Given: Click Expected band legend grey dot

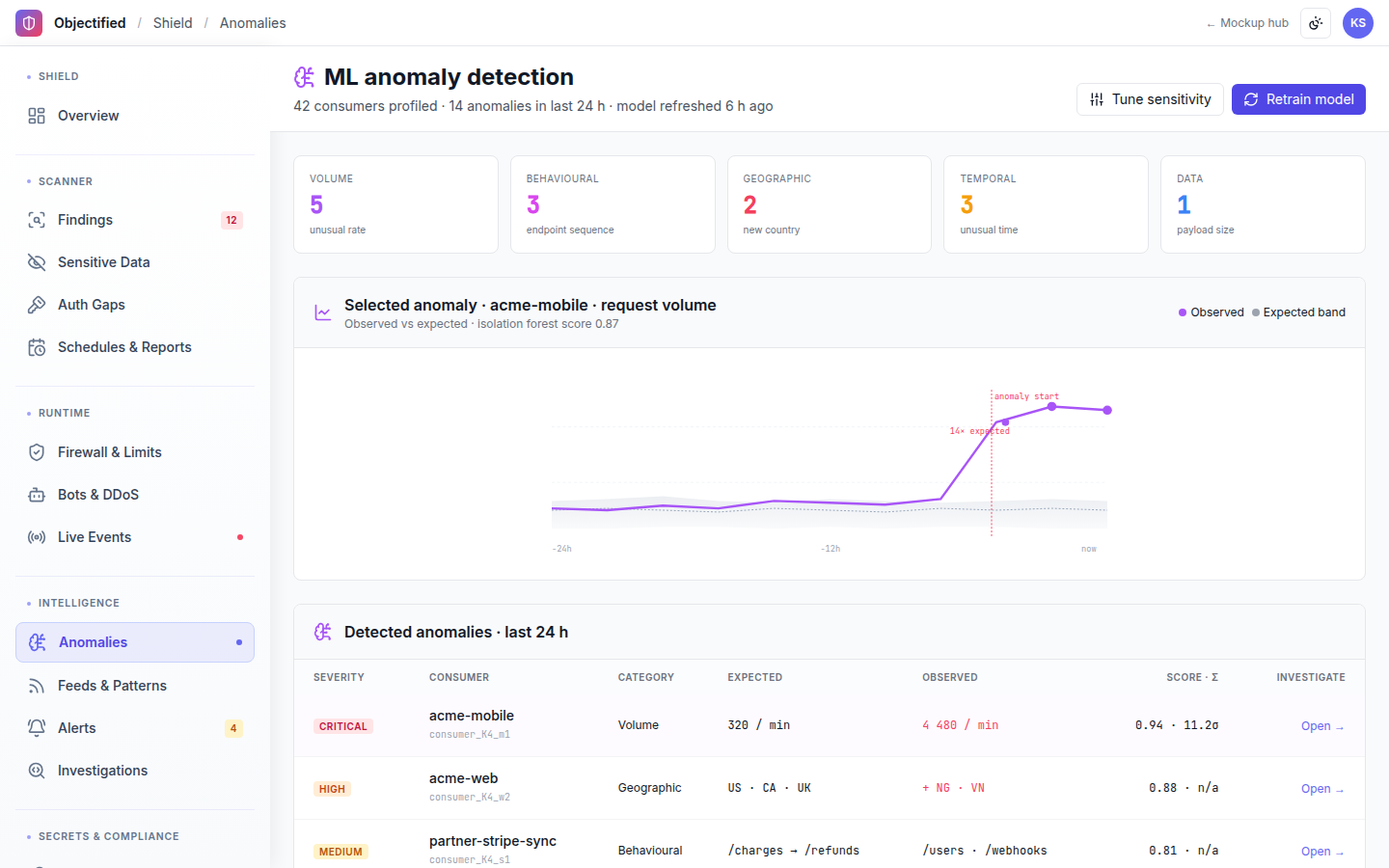Looking at the screenshot, I should (x=1256, y=312).
